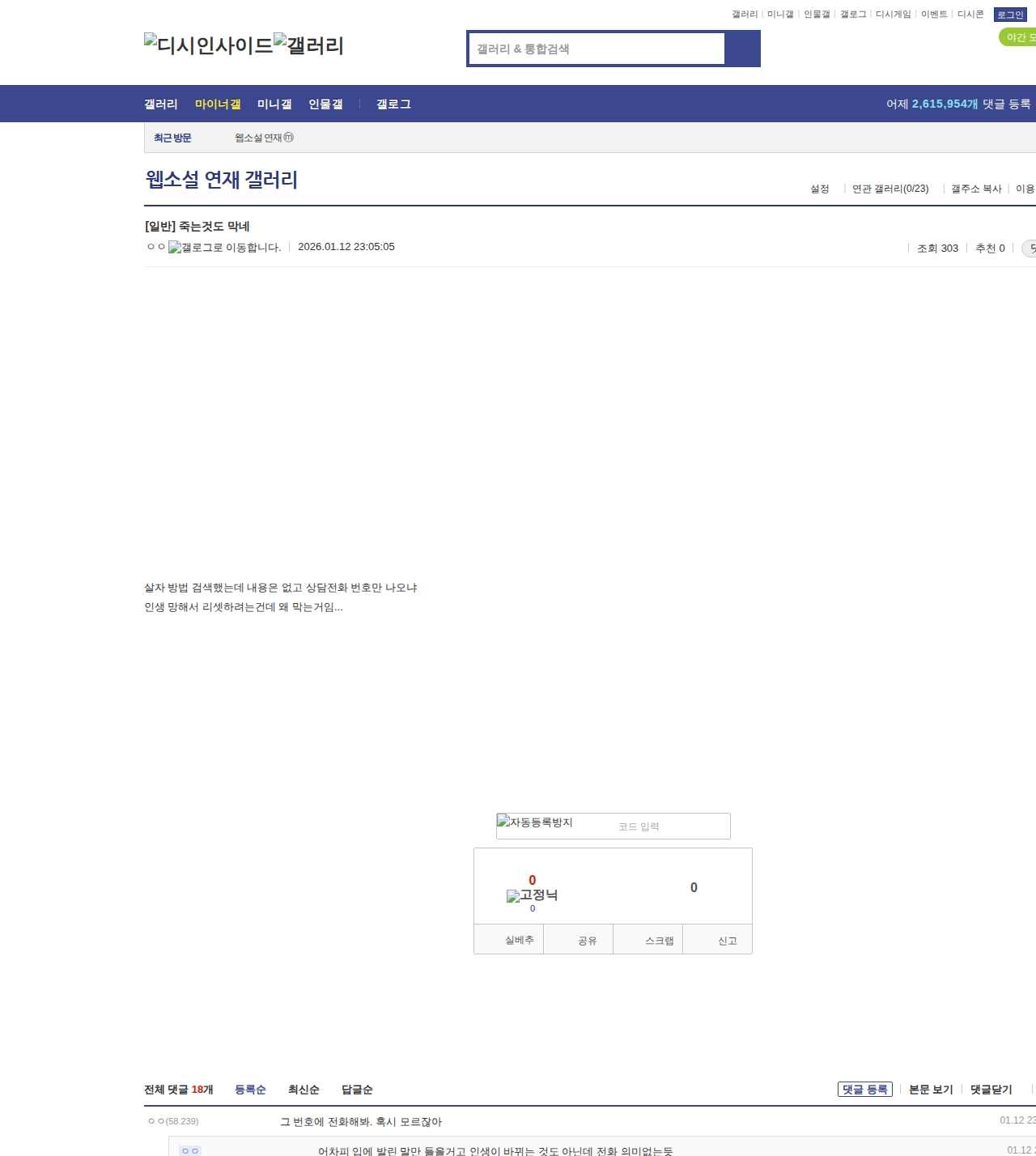Screen dimensions: 1036x1156
Task: Click the 전체 댓글 18개 label
Action: (179, 1090)
